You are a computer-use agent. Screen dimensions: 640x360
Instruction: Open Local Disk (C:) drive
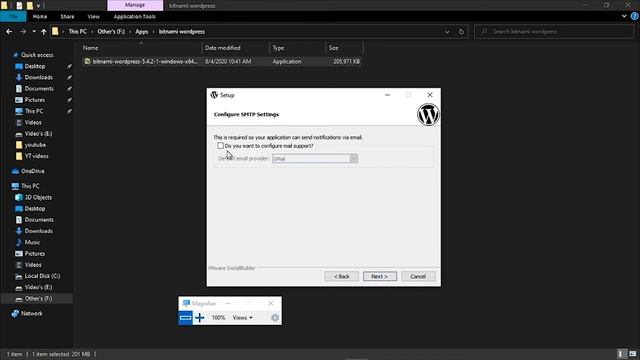(x=42, y=276)
